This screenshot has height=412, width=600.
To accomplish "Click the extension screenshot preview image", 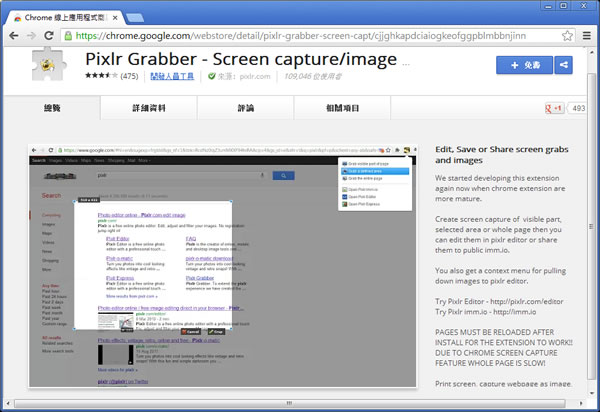I will pos(223,266).
